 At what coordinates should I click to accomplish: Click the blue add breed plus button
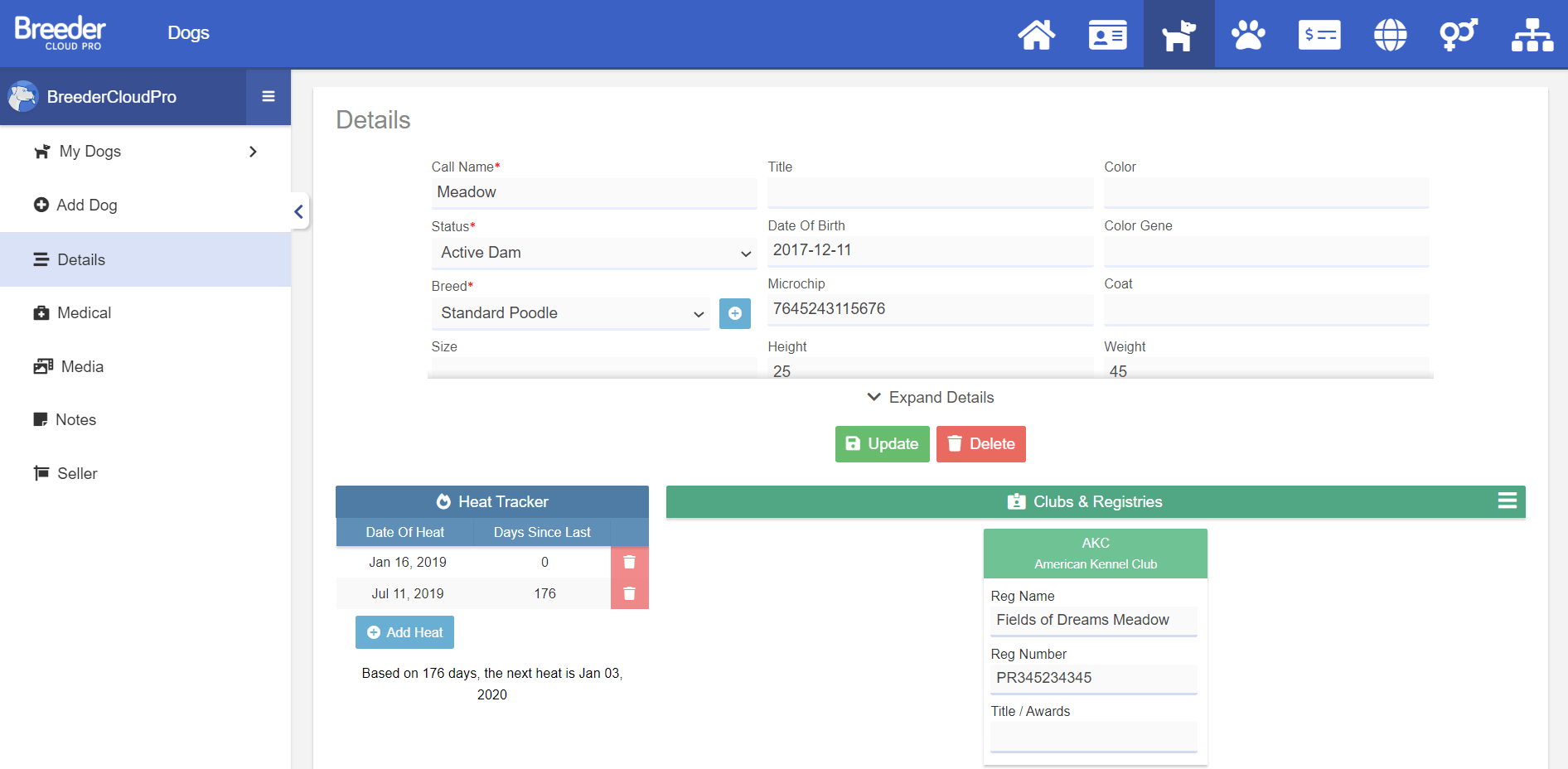point(734,313)
